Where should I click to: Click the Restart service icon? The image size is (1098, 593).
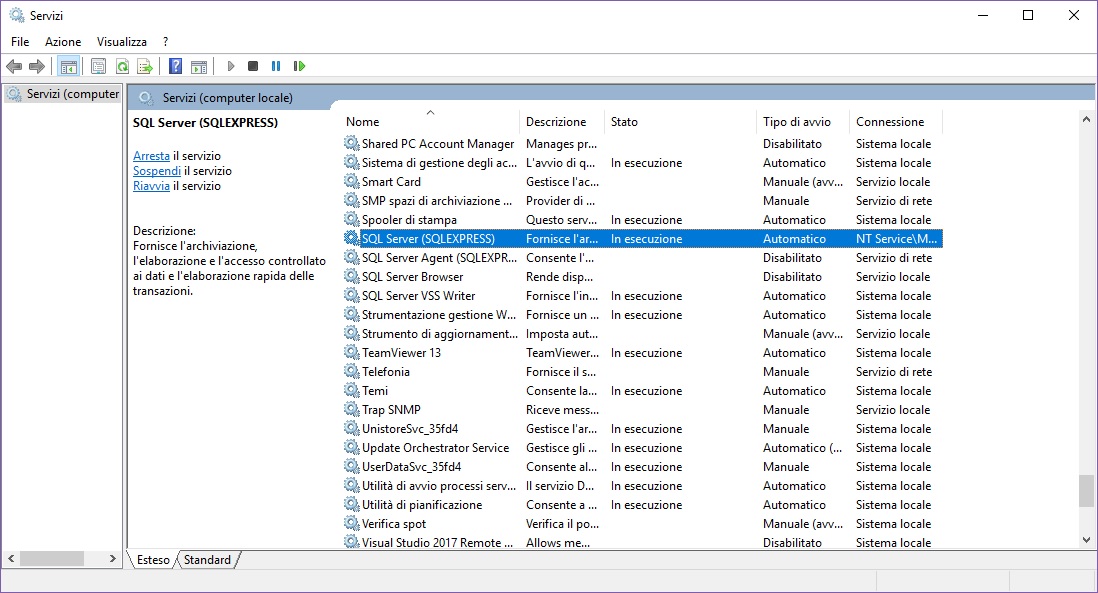coord(299,67)
